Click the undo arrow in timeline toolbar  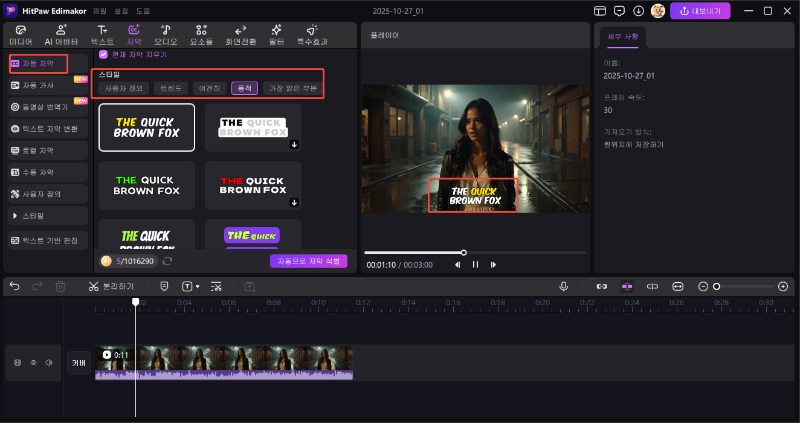click(x=14, y=286)
